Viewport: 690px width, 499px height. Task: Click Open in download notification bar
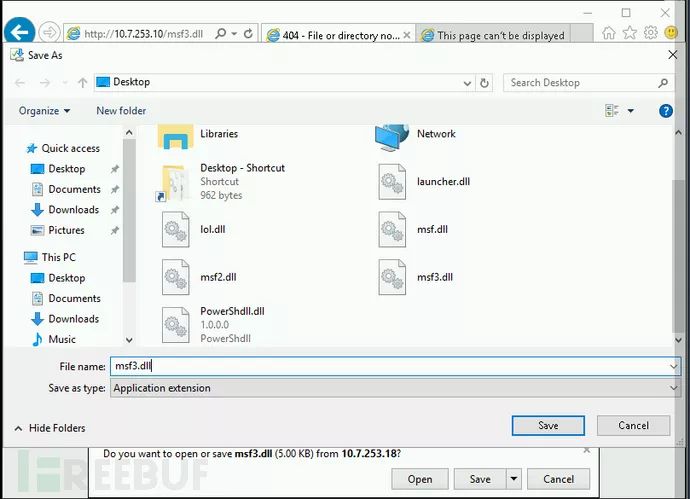[420, 479]
